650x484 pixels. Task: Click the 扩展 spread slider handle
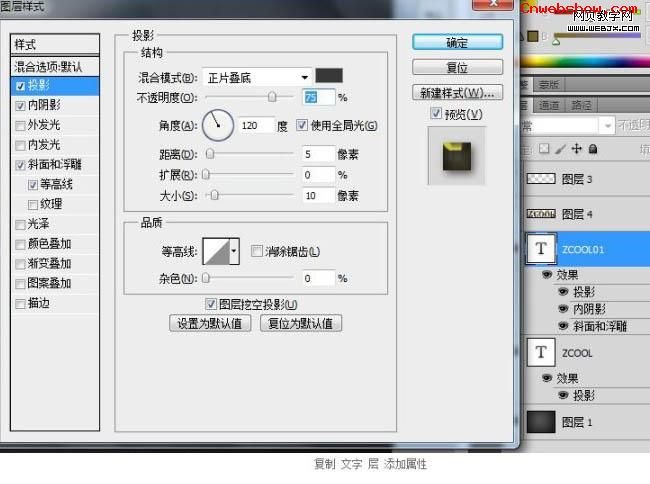click(x=206, y=175)
